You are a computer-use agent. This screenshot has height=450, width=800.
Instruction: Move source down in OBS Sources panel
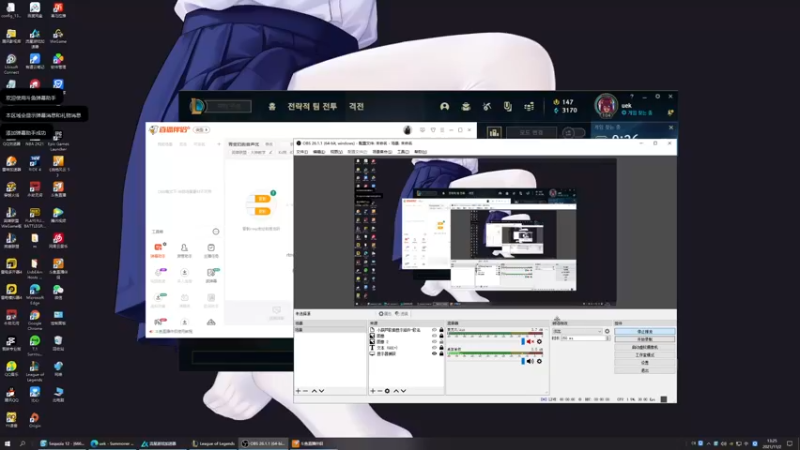click(x=404, y=391)
